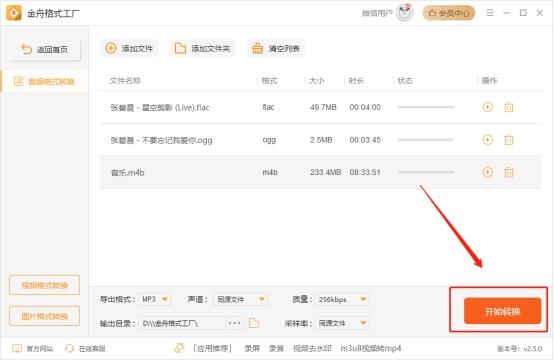The width and height of the screenshot is (554, 360).
Task: Click the 金舟格式工厂 app logo
Action: tap(14, 13)
